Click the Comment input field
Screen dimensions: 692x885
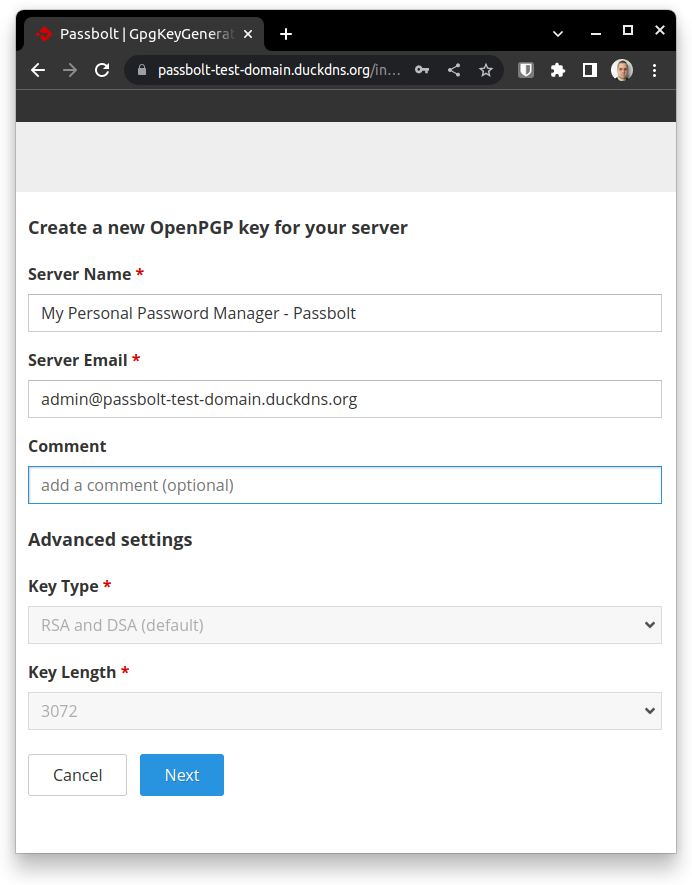click(x=345, y=485)
